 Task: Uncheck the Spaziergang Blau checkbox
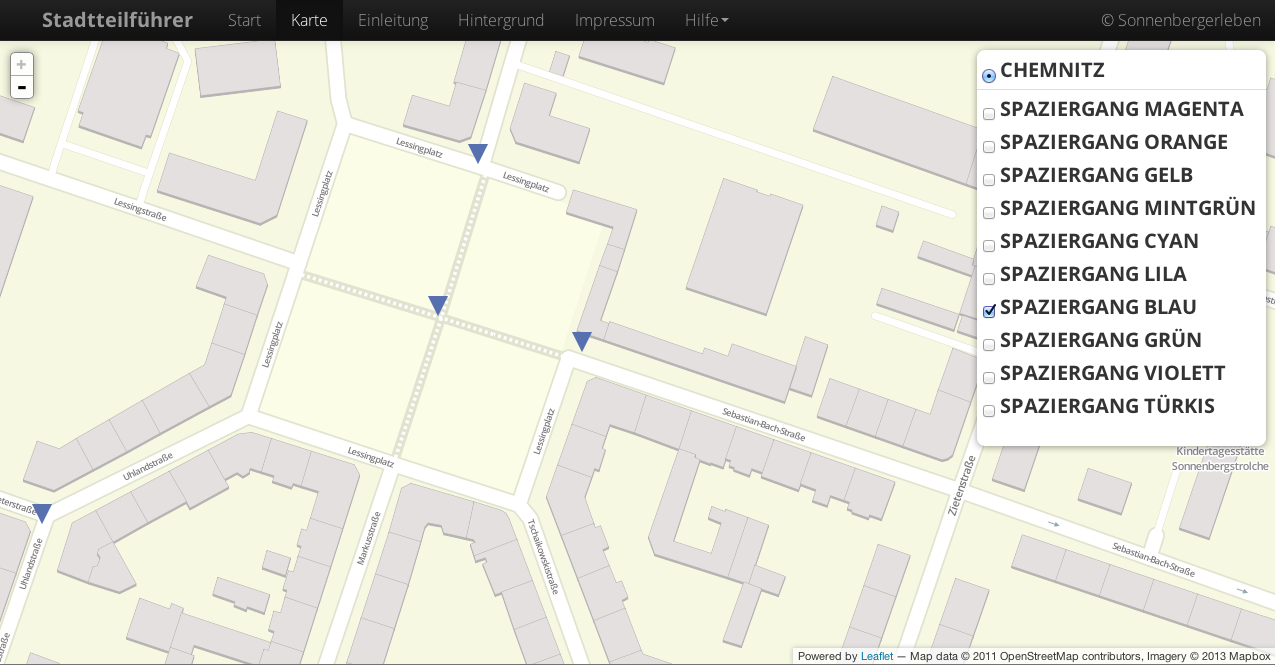click(989, 311)
